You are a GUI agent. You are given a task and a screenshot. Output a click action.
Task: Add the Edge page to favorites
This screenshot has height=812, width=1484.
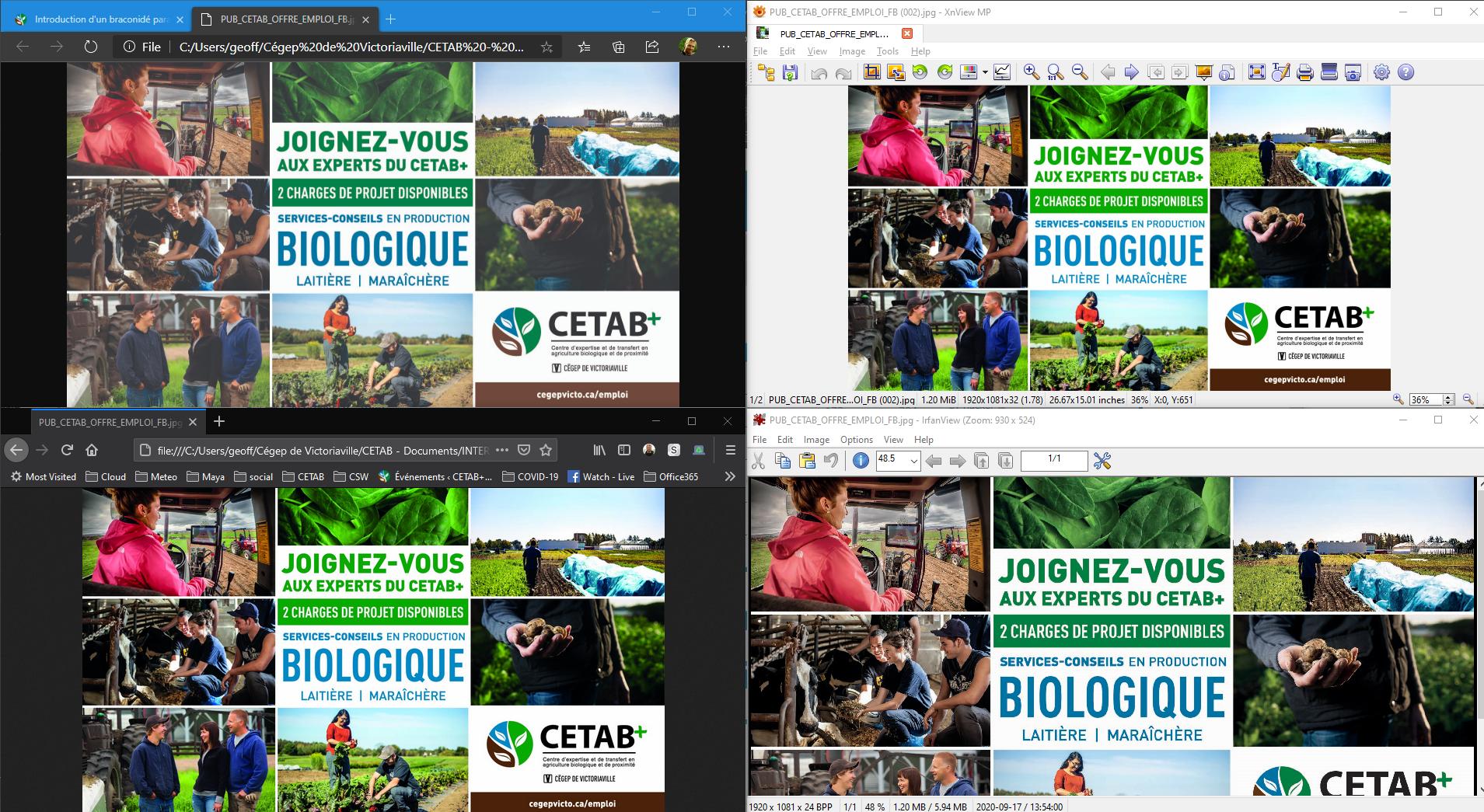tap(547, 47)
